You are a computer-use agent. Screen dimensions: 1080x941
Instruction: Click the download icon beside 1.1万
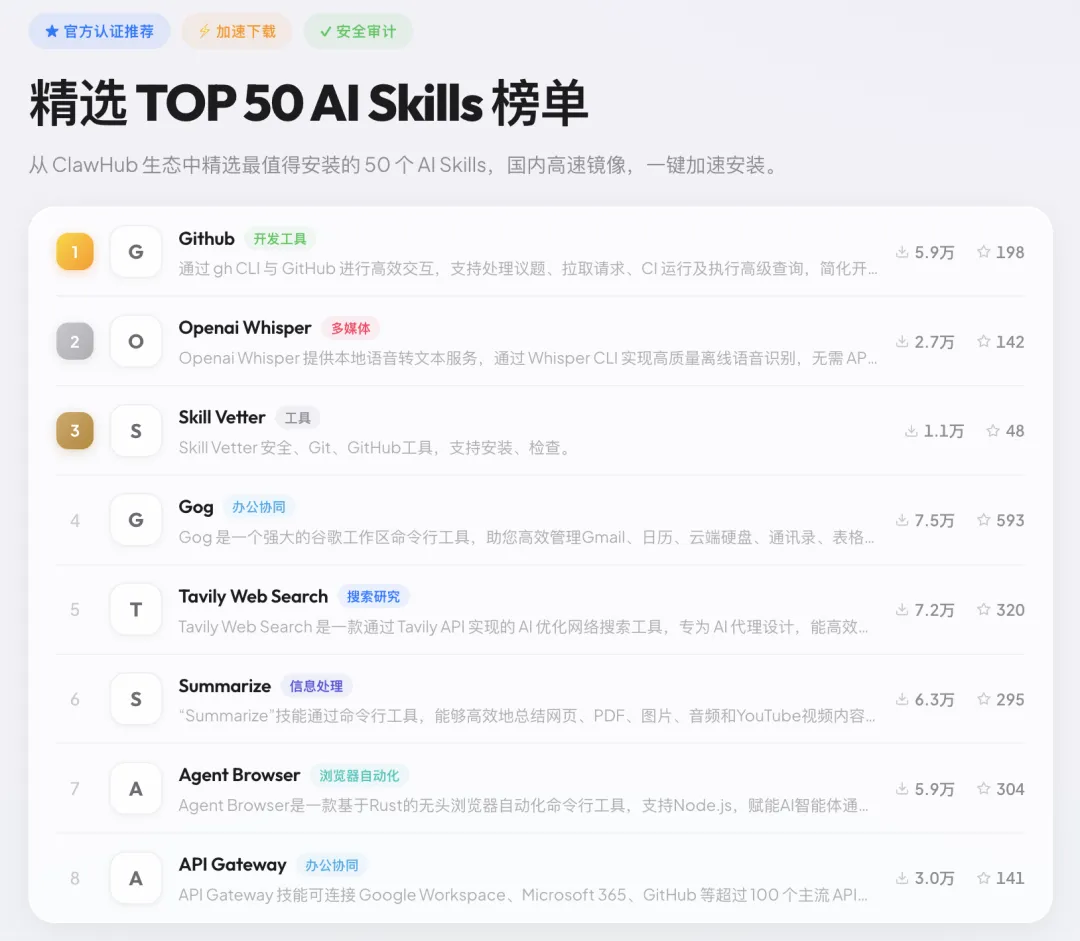[911, 431]
